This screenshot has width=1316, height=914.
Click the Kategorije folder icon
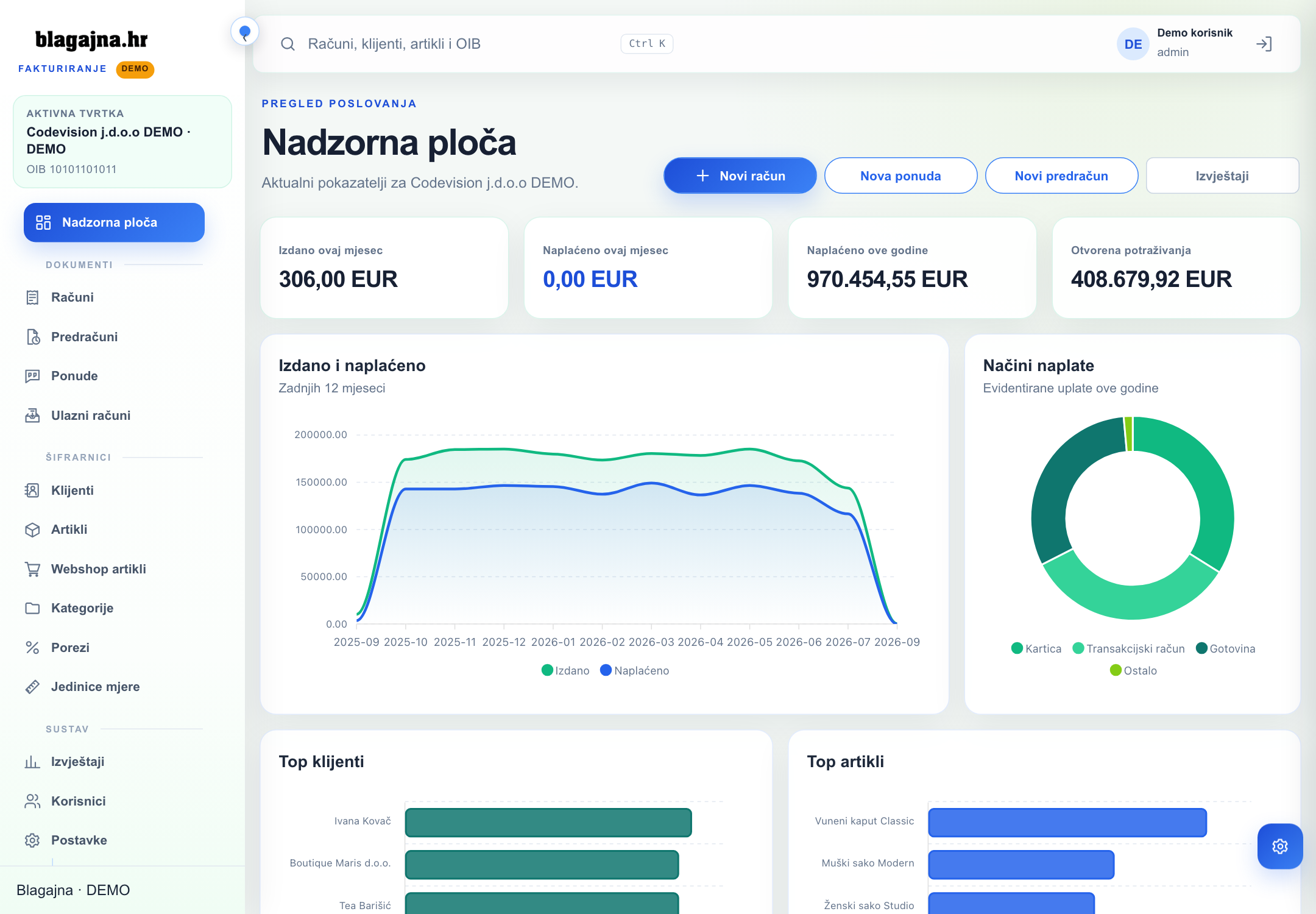[x=32, y=608]
